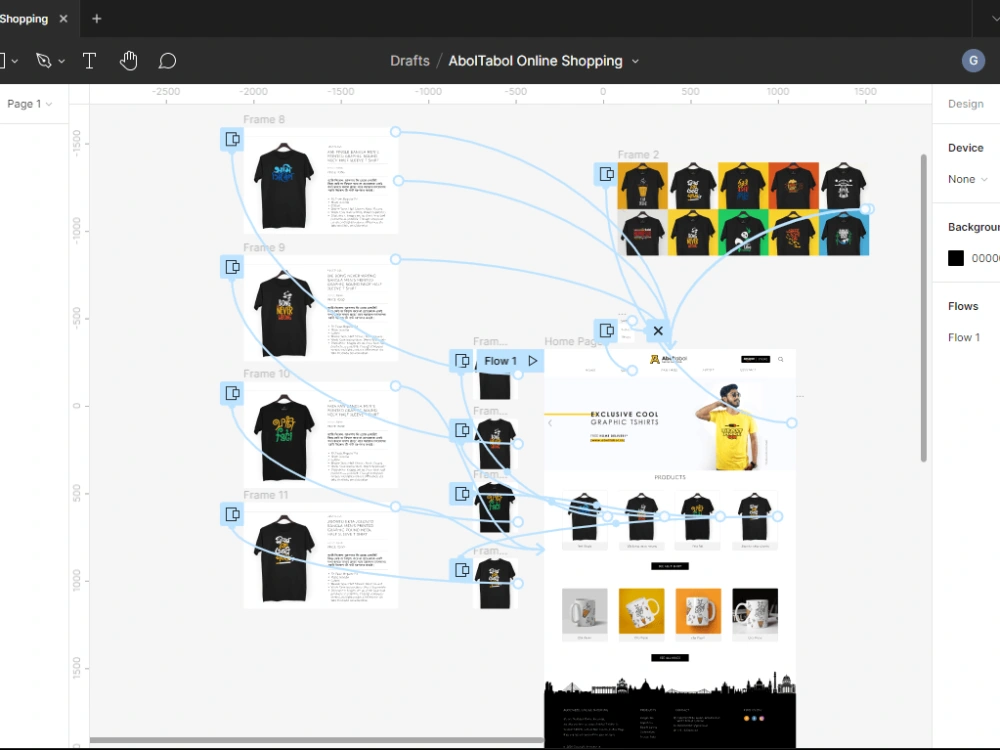Select the Background section heading
Viewport: 1000px width, 750px height.
(x=973, y=227)
